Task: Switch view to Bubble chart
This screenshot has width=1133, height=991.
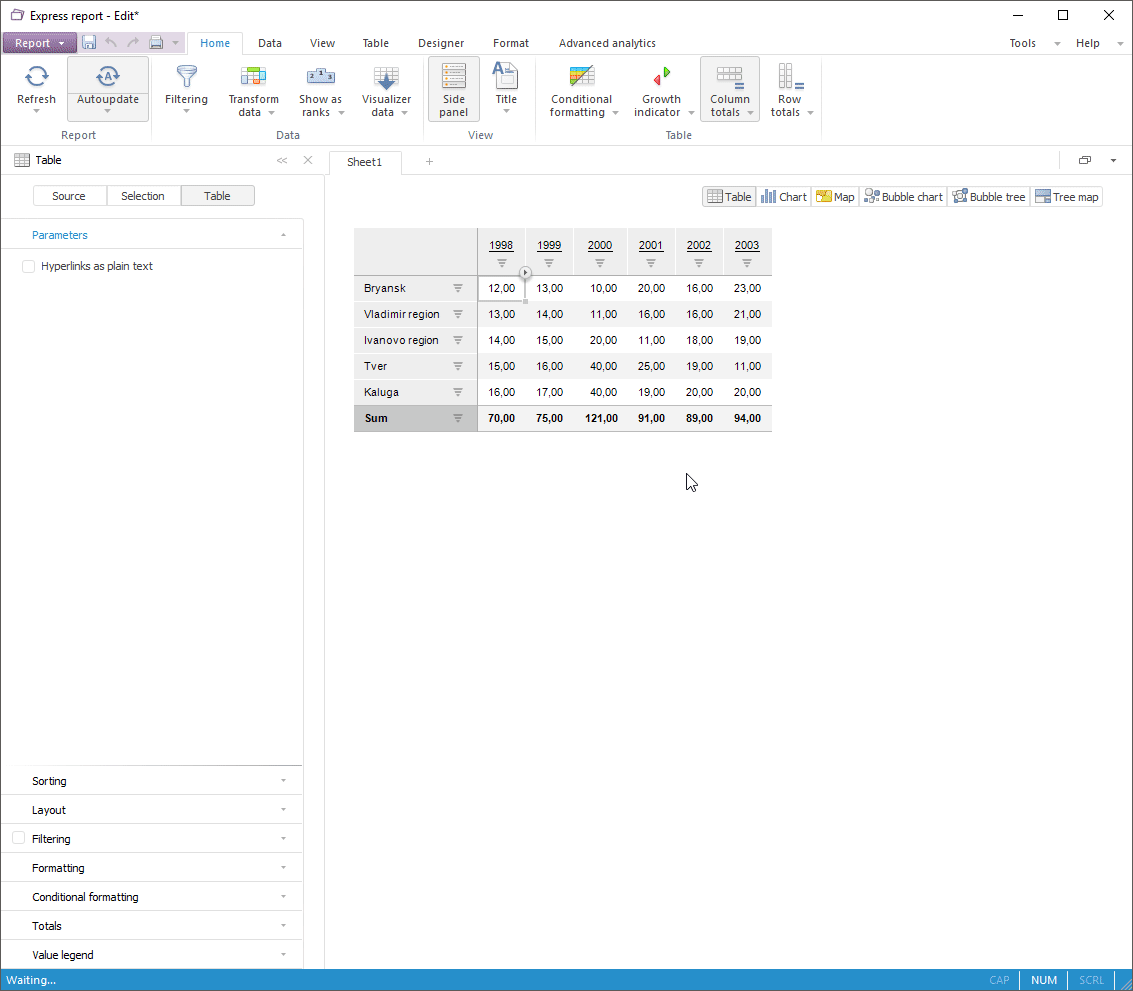Action: pos(903,197)
